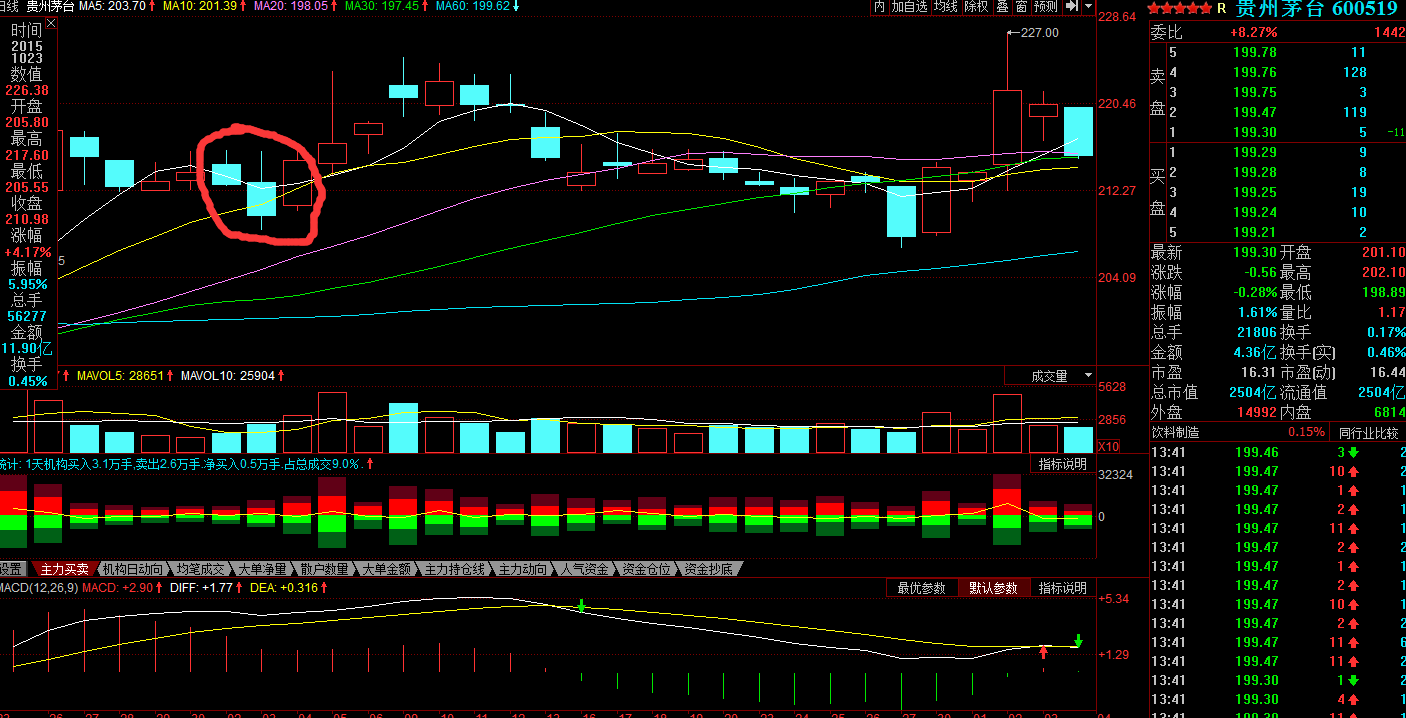Click the MA30: 197.45 indicator label

tap(384, 6)
